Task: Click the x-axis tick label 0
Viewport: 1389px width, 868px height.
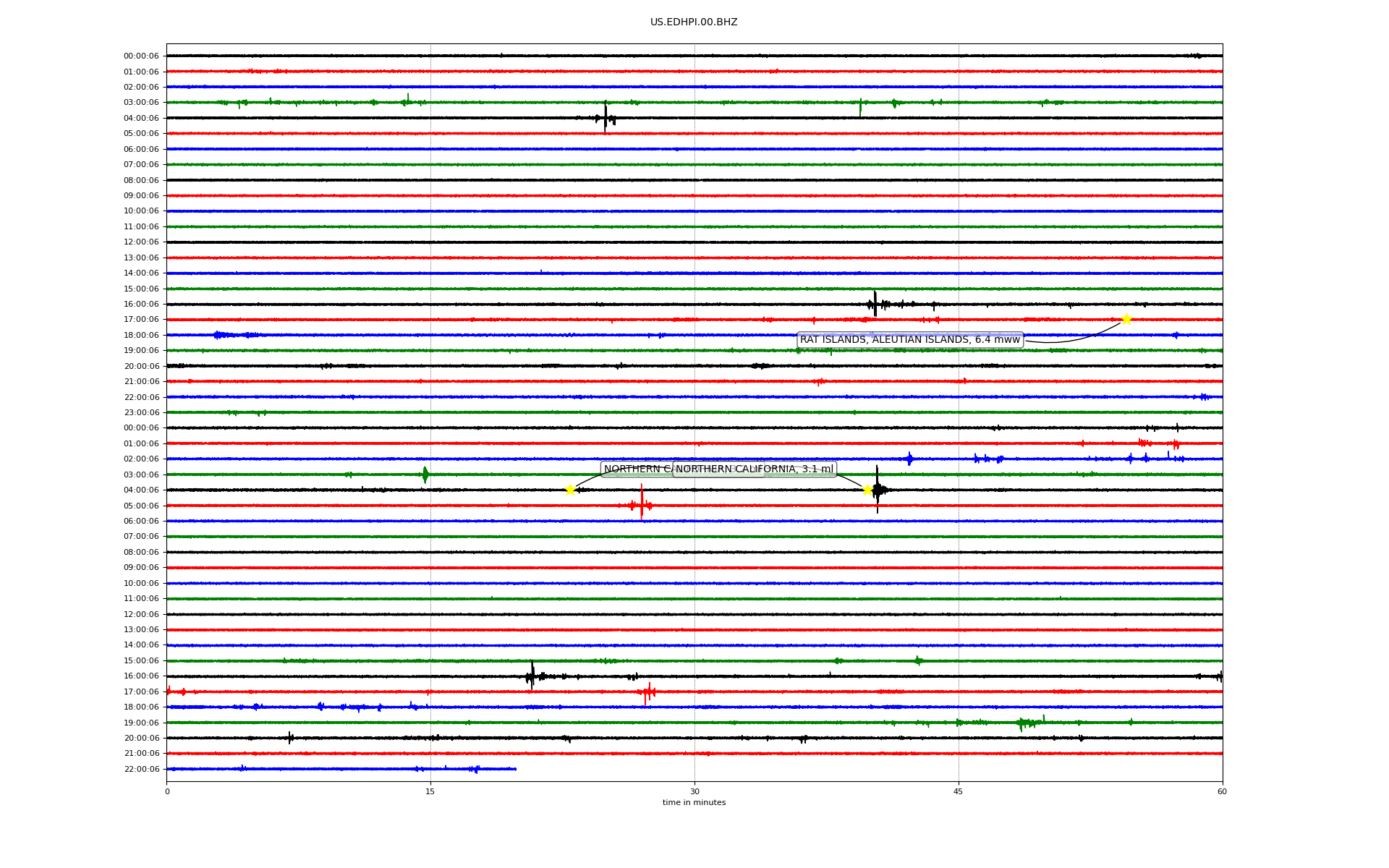Action: [x=167, y=791]
